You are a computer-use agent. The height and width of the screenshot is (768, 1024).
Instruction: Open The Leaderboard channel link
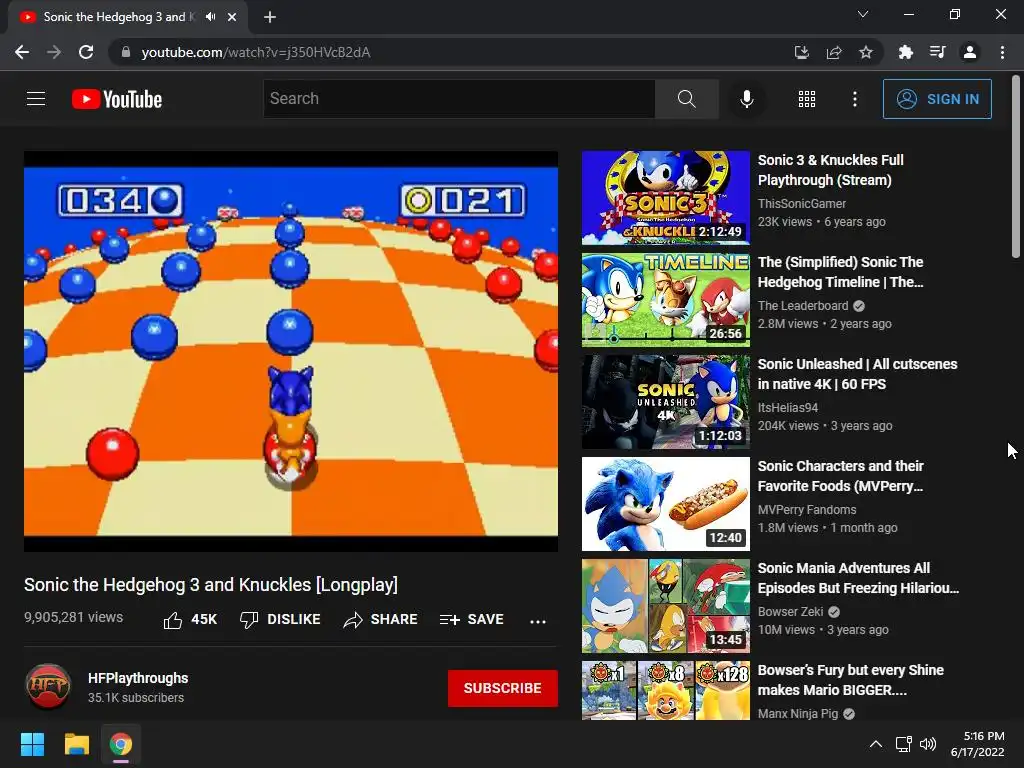(803, 306)
